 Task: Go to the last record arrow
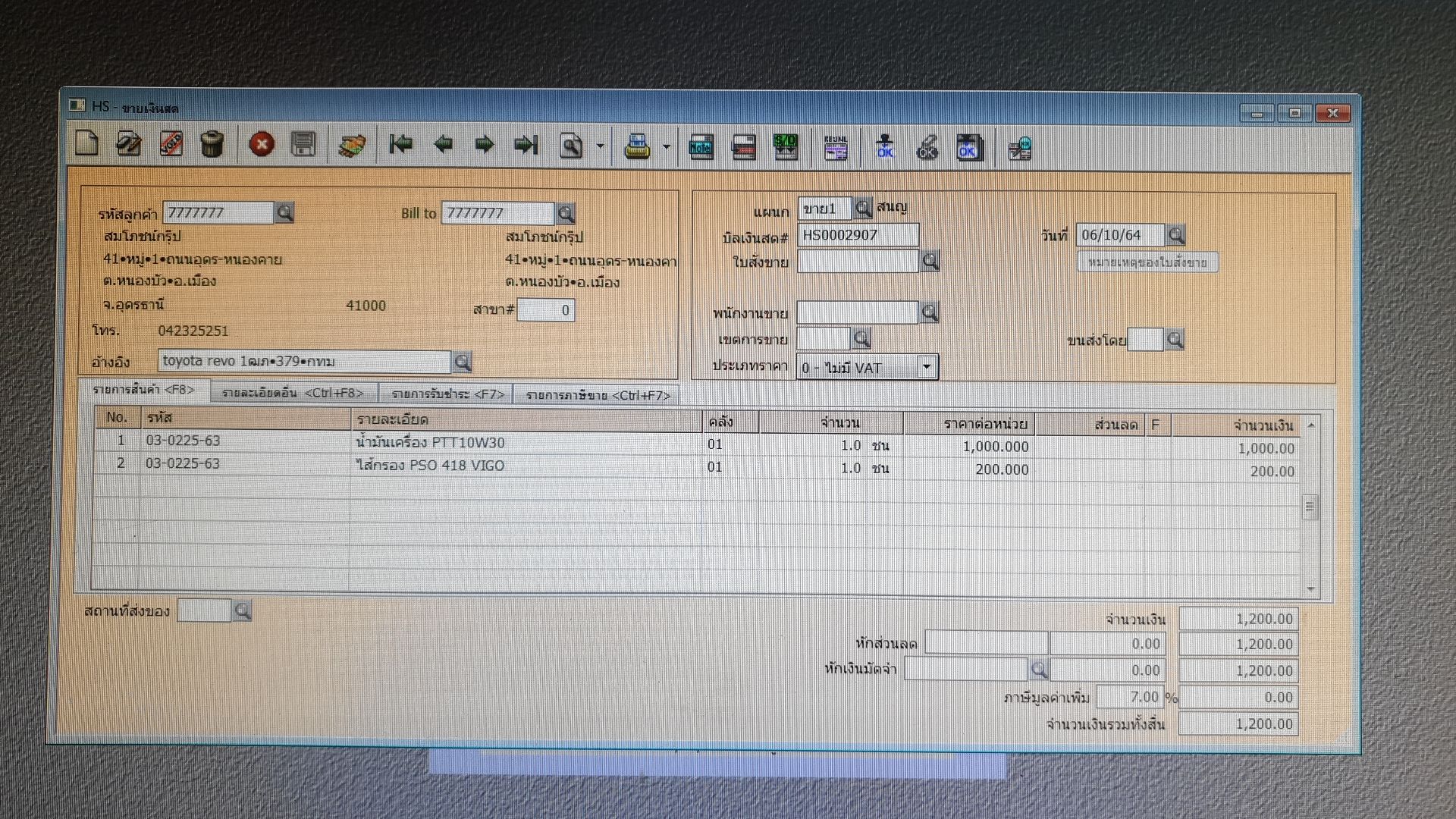526,144
